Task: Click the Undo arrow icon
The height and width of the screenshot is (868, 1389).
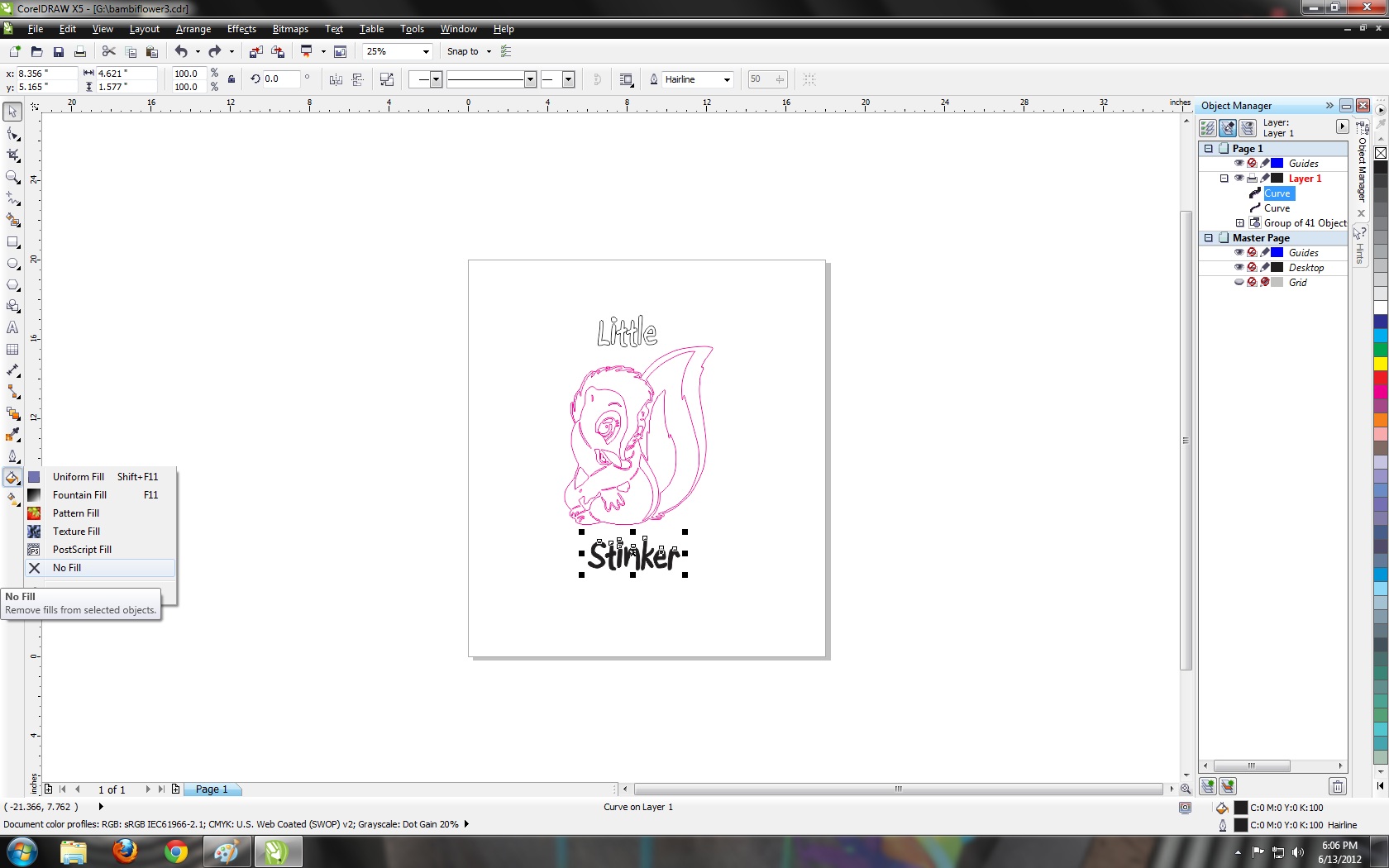Action: [180, 51]
